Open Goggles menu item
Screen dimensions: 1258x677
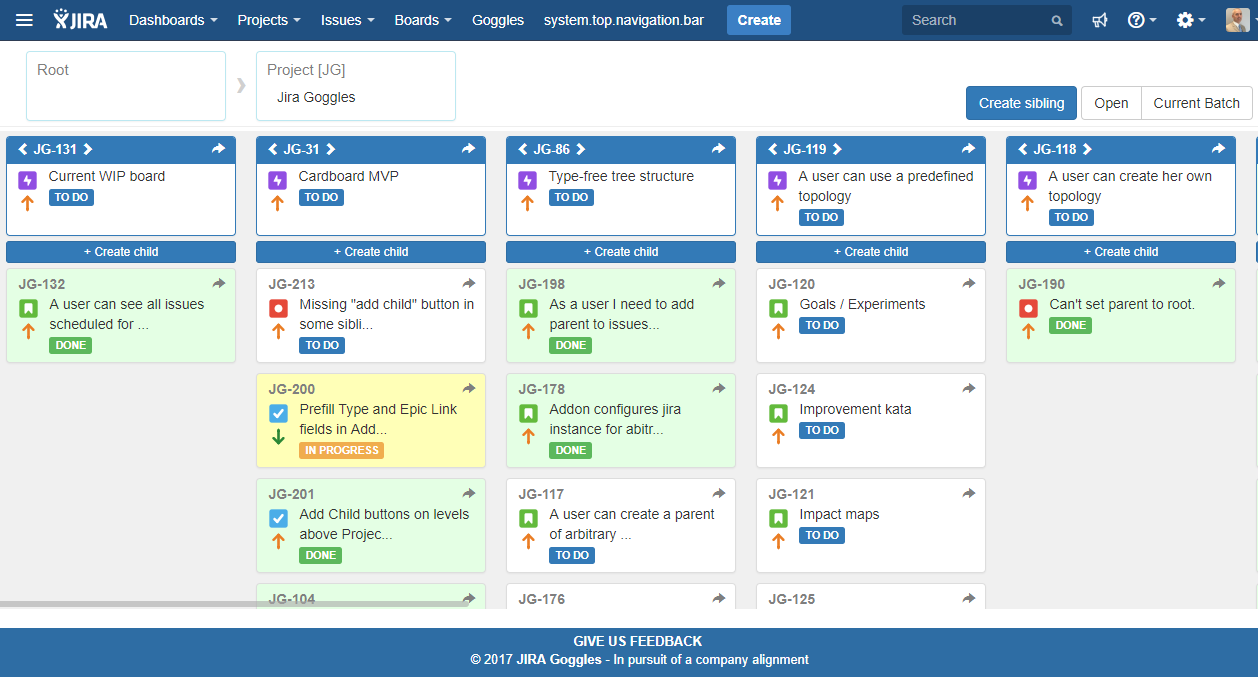pyautogui.click(x=498, y=20)
